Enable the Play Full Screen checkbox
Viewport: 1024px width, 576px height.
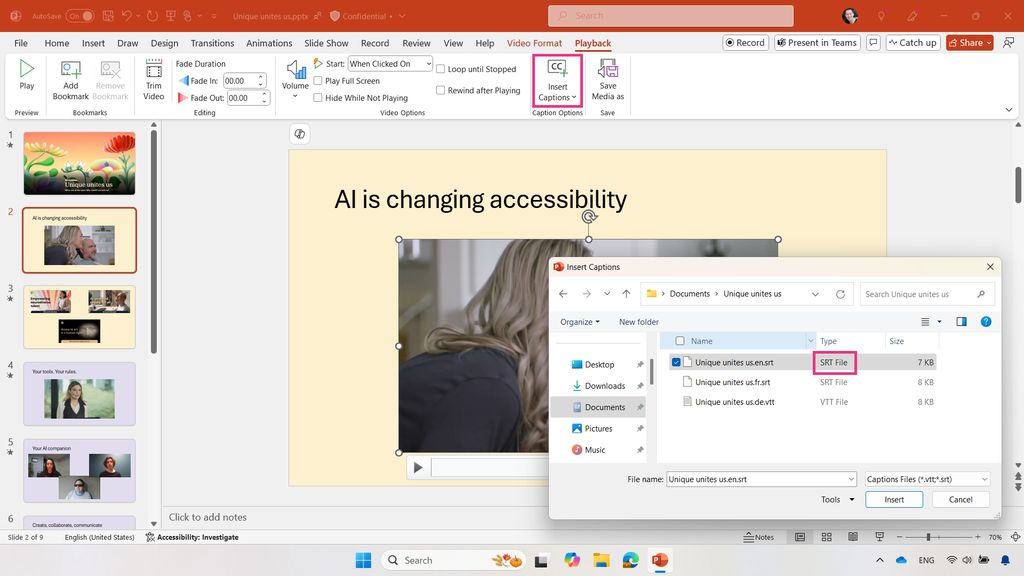click(x=318, y=81)
